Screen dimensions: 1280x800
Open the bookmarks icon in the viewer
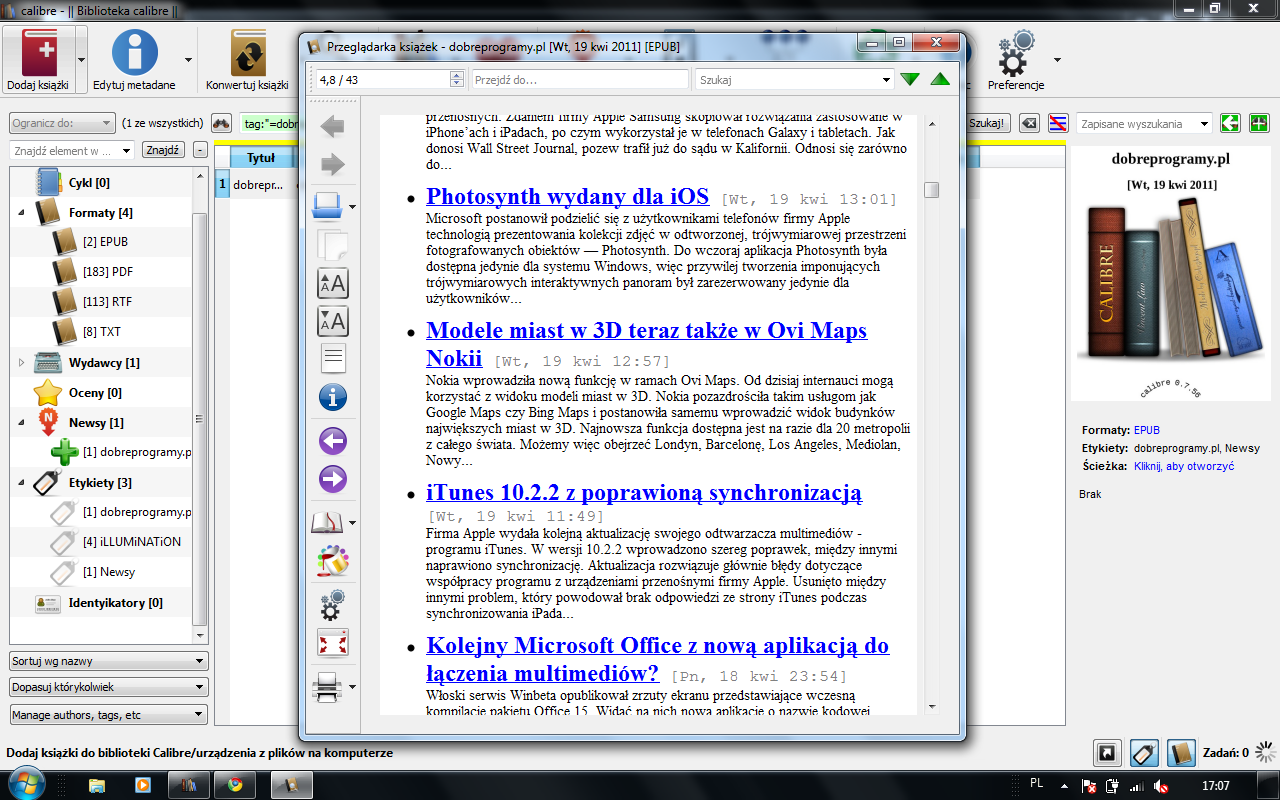[x=328, y=522]
